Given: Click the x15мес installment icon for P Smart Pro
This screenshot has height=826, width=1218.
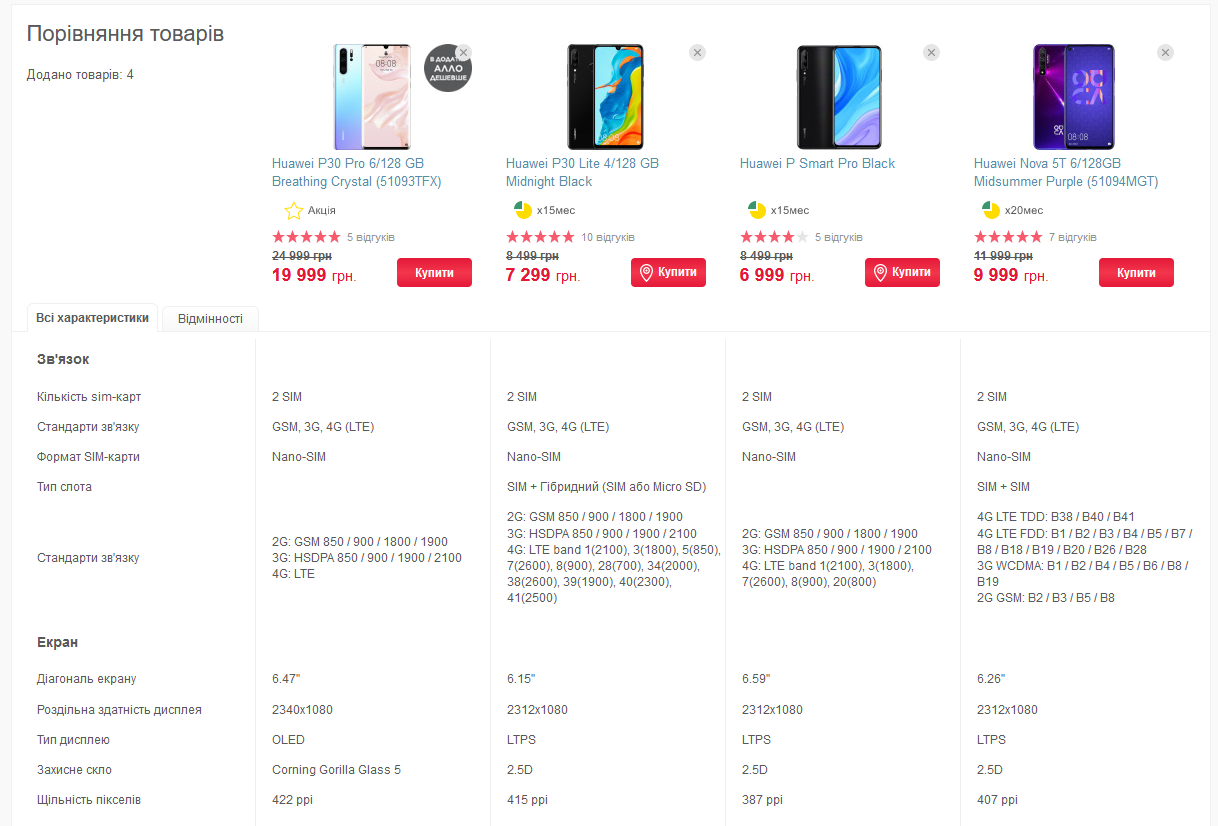Looking at the screenshot, I should coord(756,210).
